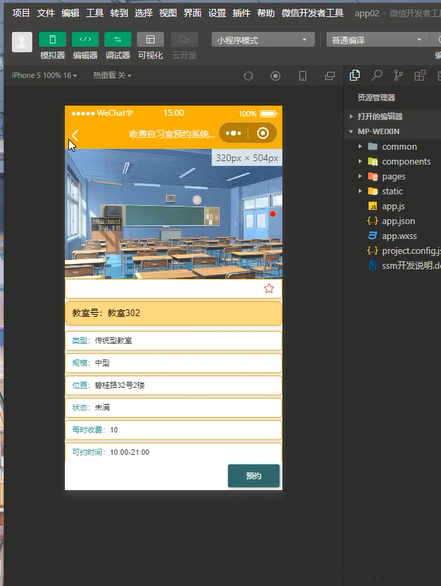Image resolution: width=441 pixels, height=586 pixels.
Task: Toggle the debugger (调试器) panel button
Action: pos(118,40)
